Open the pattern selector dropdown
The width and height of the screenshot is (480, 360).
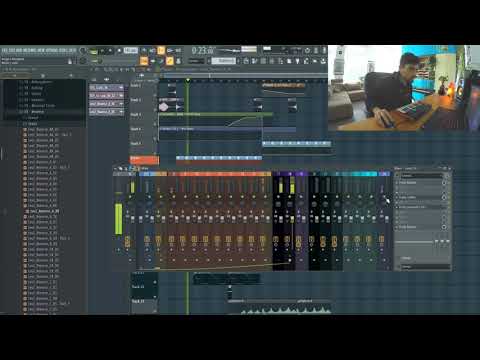pyautogui.click(x=224, y=61)
